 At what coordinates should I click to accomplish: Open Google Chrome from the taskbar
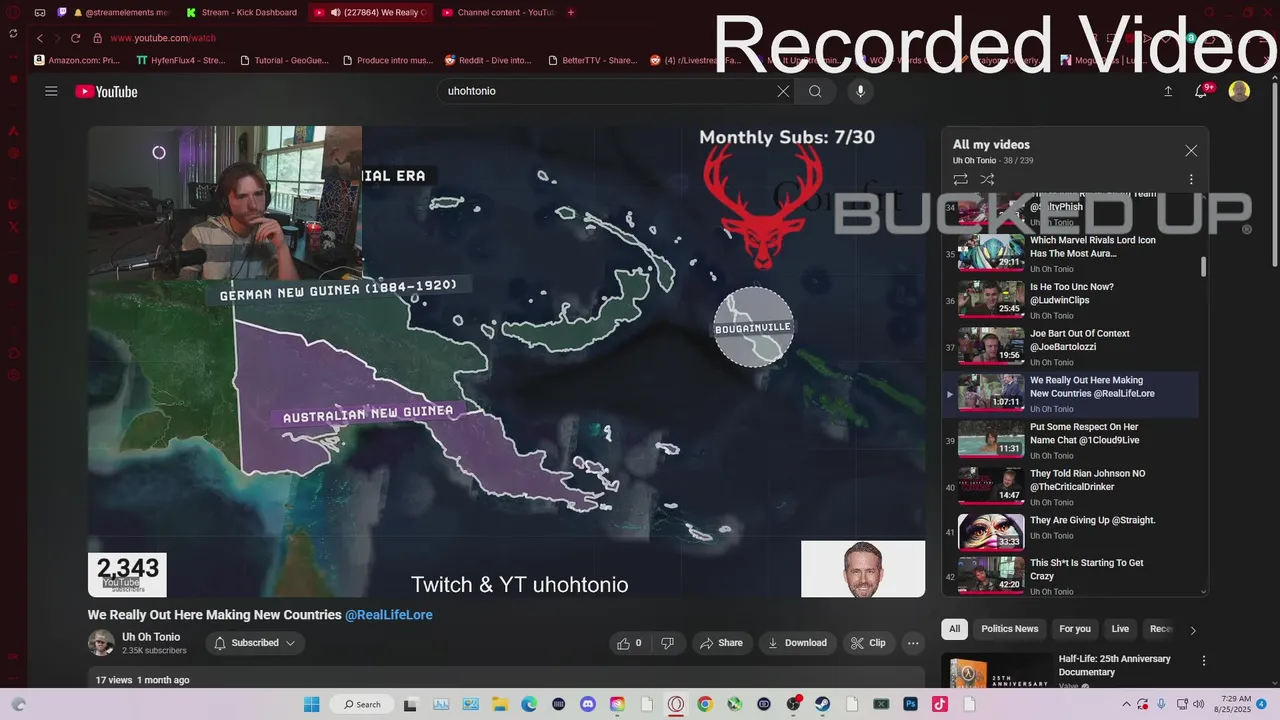pos(705,704)
